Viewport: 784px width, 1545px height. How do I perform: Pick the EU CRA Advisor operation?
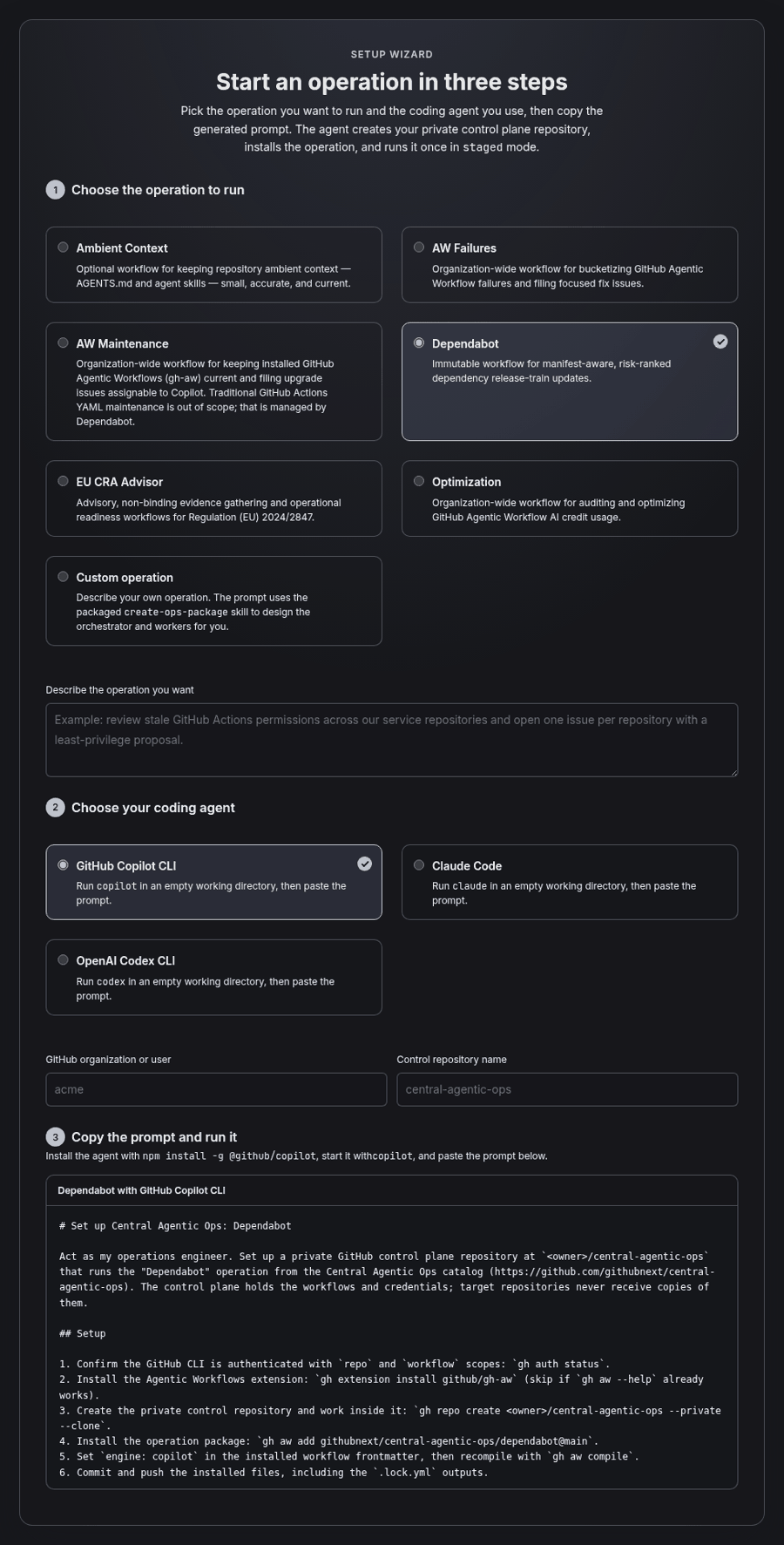pos(63,481)
